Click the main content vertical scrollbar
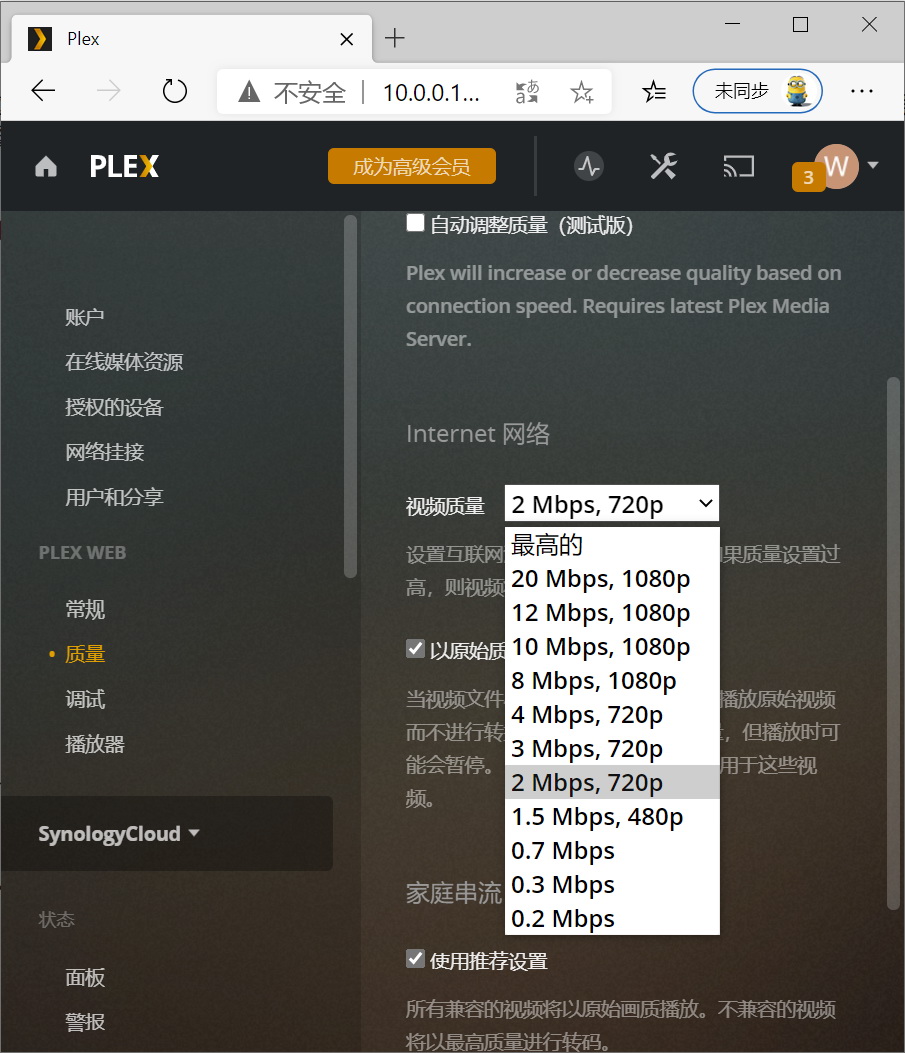The width and height of the screenshot is (905, 1053). point(893,643)
